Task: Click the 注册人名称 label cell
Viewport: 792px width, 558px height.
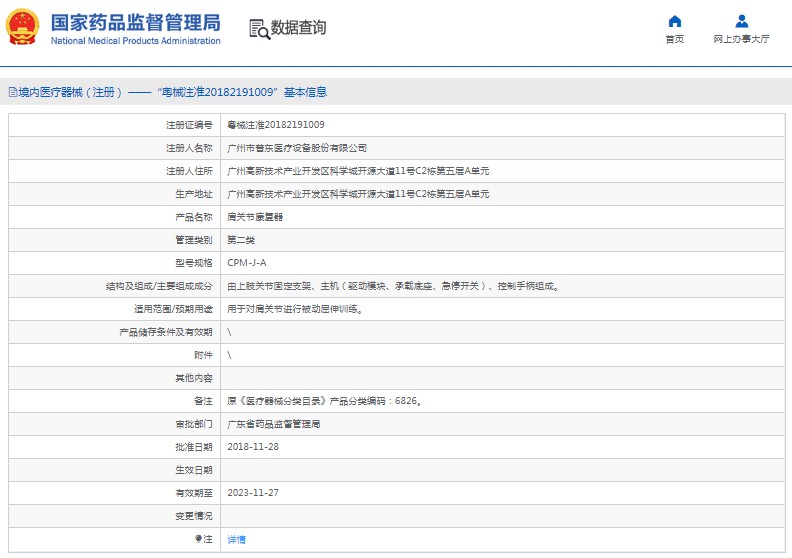Action: (115, 148)
